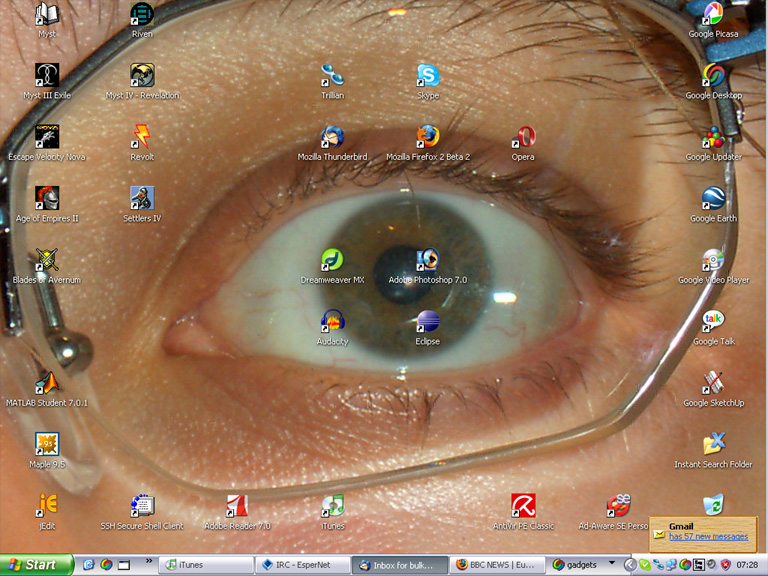Click the Show Desktop Quick Launch icon
The image size is (768, 576).
[124, 565]
